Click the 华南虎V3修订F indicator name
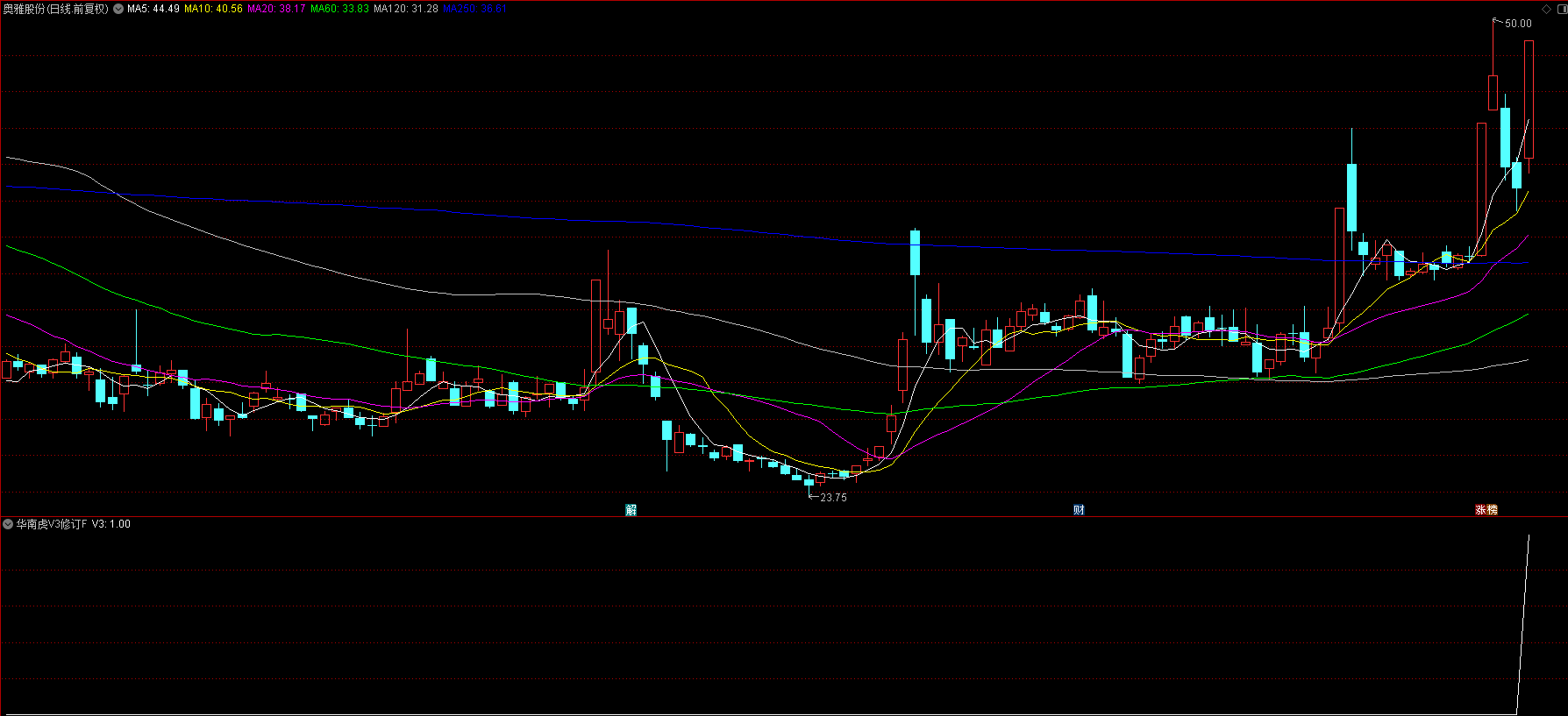This screenshot has width=1568, height=716. pyautogui.click(x=52, y=524)
